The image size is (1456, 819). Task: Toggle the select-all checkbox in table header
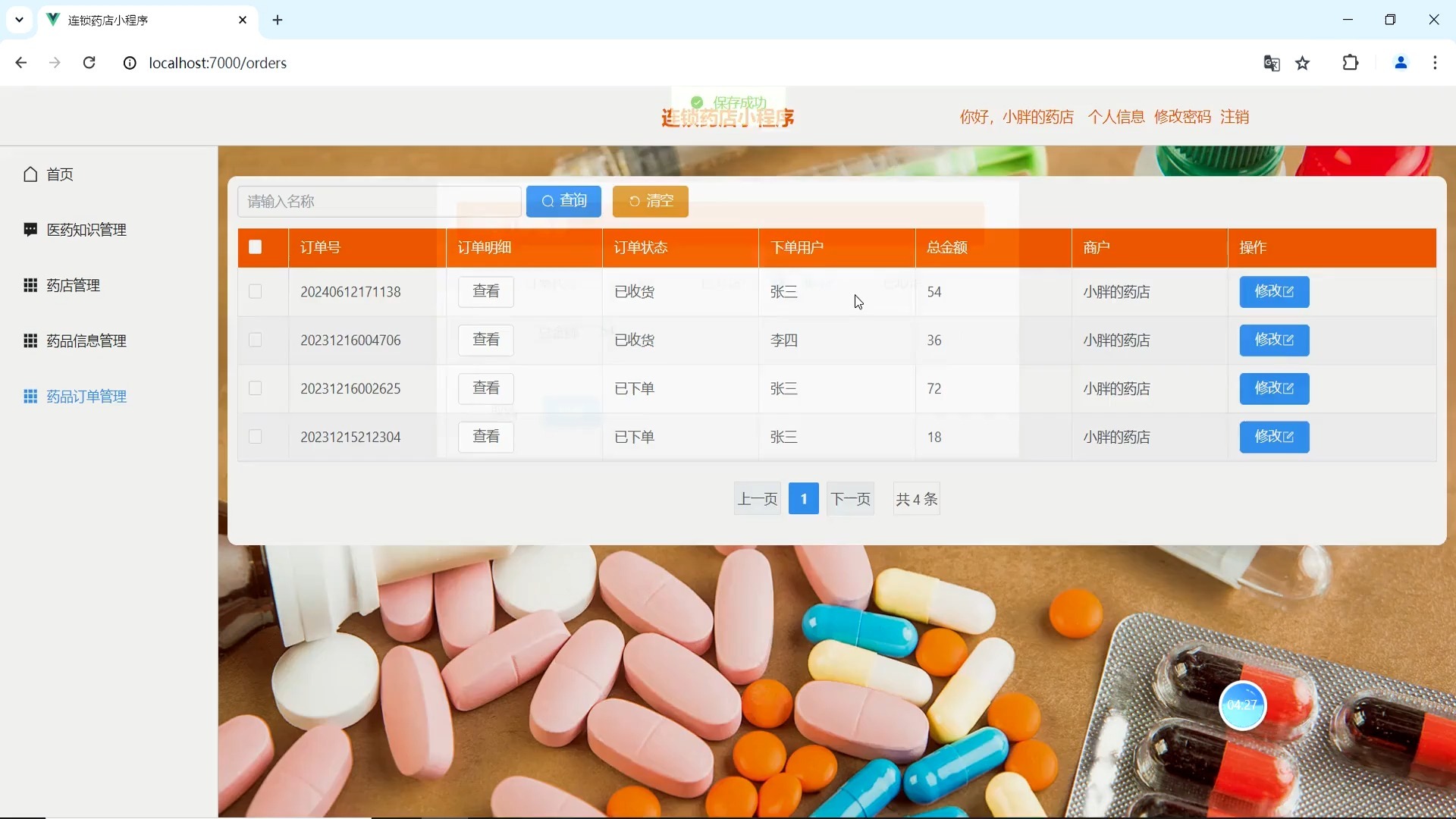pyautogui.click(x=255, y=247)
